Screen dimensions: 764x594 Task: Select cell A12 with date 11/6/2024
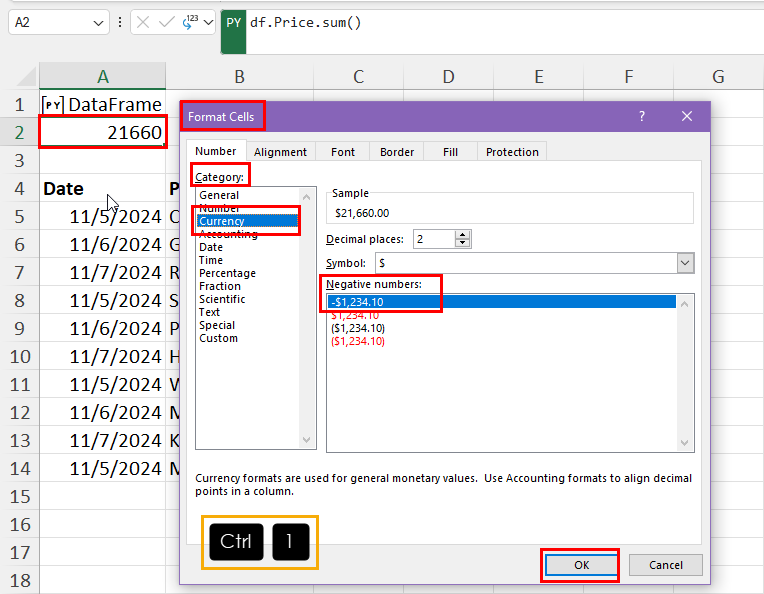tap(102, 412)
